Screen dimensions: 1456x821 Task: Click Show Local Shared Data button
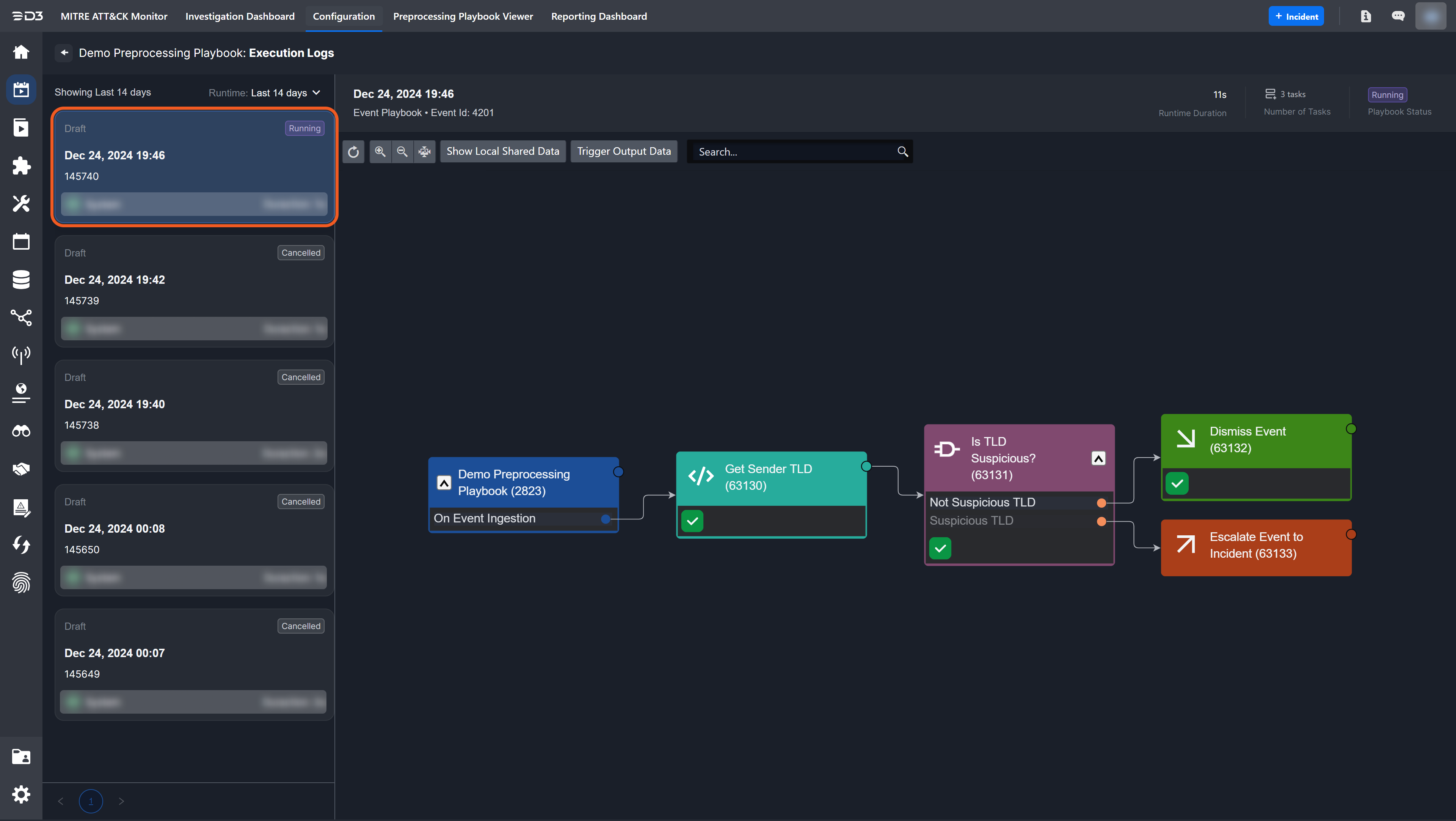tap(502, 151)
